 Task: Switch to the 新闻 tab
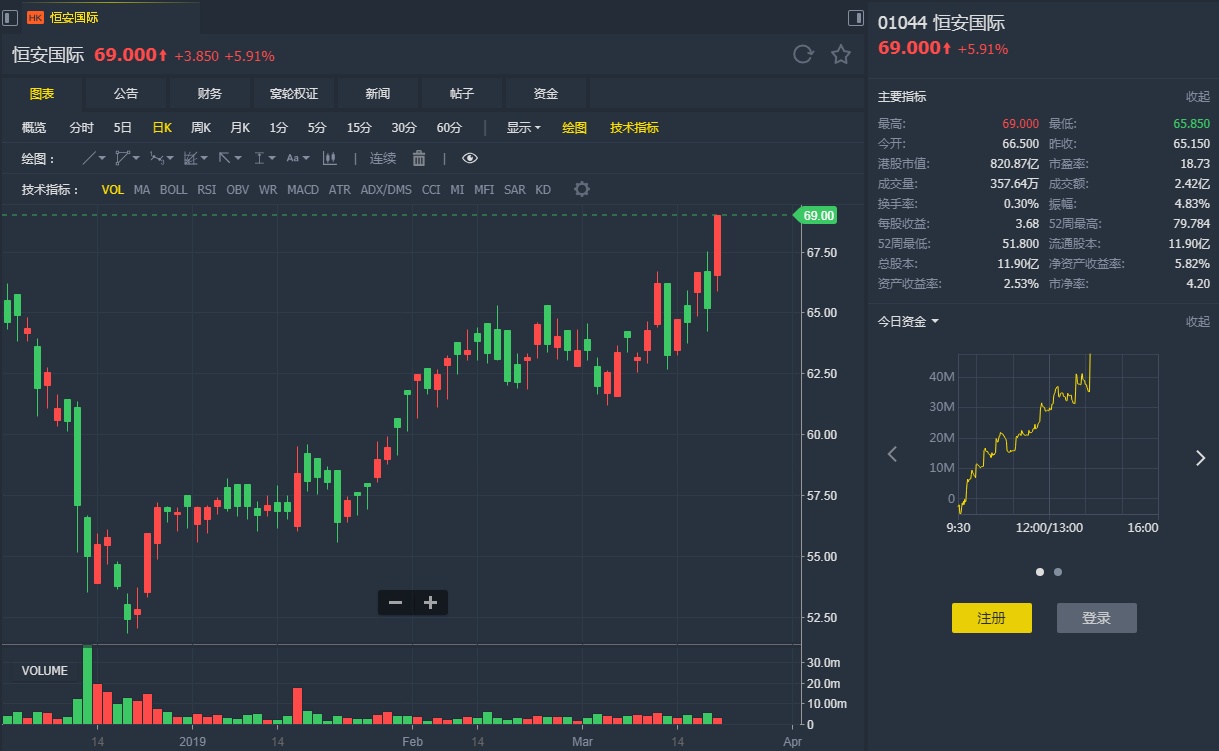click(x=378, y=93)
